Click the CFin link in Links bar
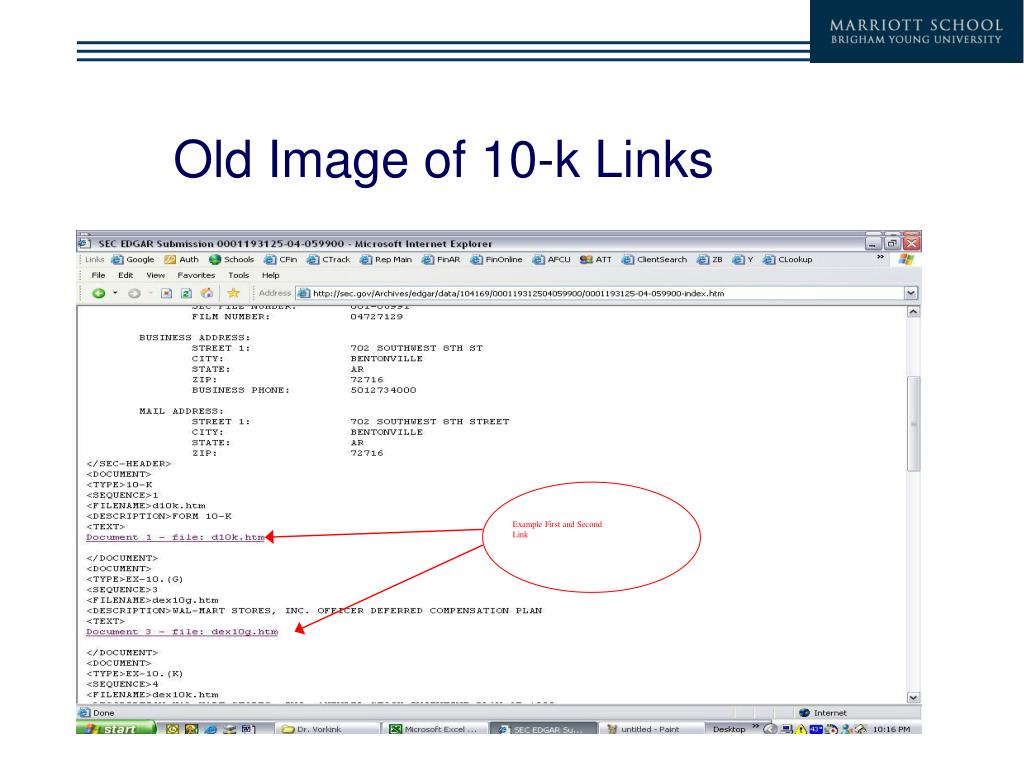The width and height of the screenshot is (1024, 768). click(281, 259)
